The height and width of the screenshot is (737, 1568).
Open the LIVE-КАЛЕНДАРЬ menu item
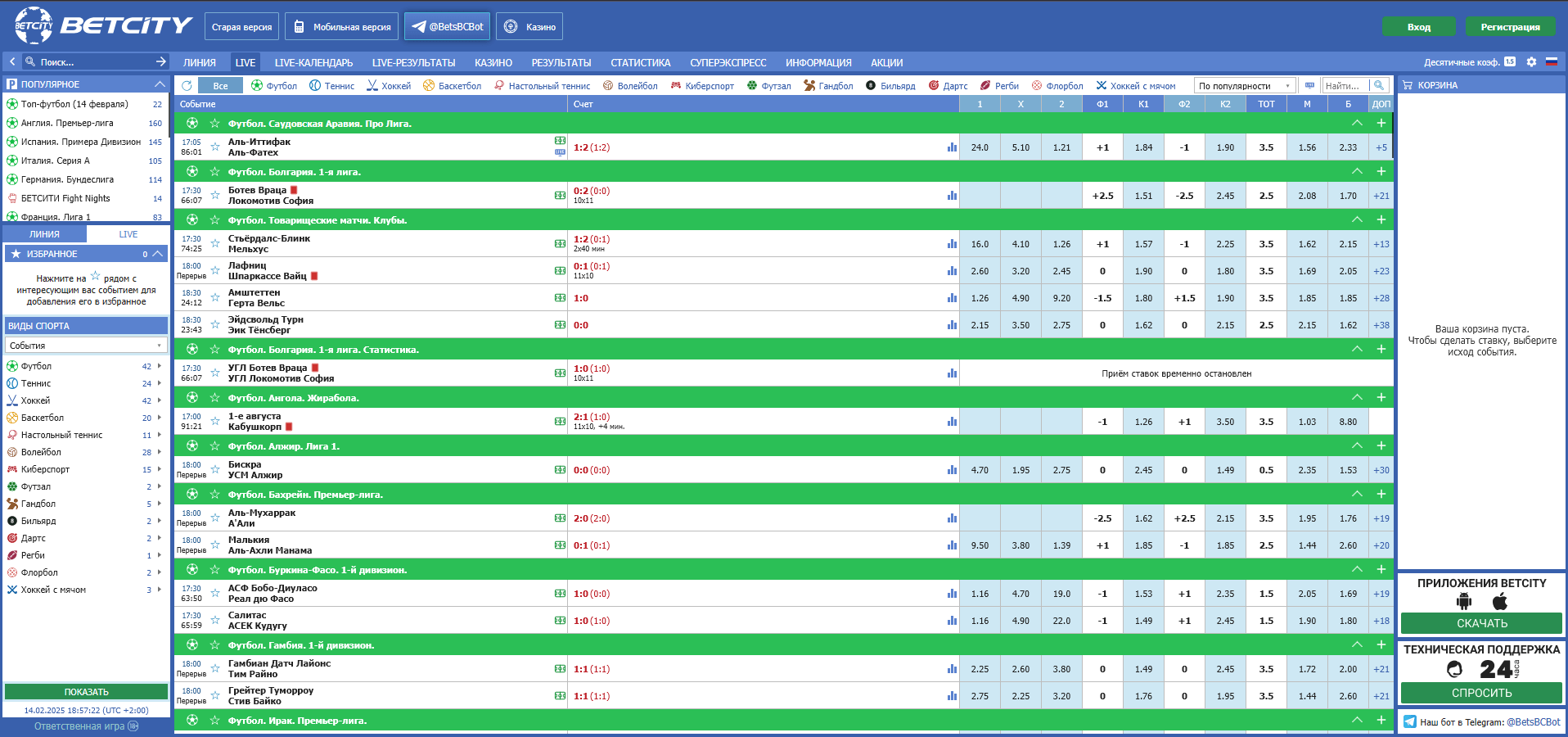(x=313, y=62)
